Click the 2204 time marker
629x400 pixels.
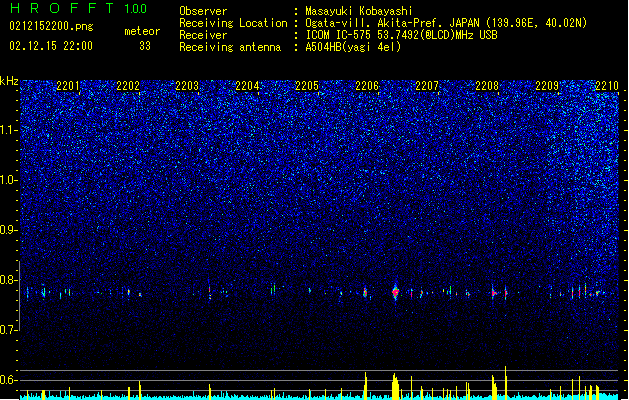click(x=247, y=86)
